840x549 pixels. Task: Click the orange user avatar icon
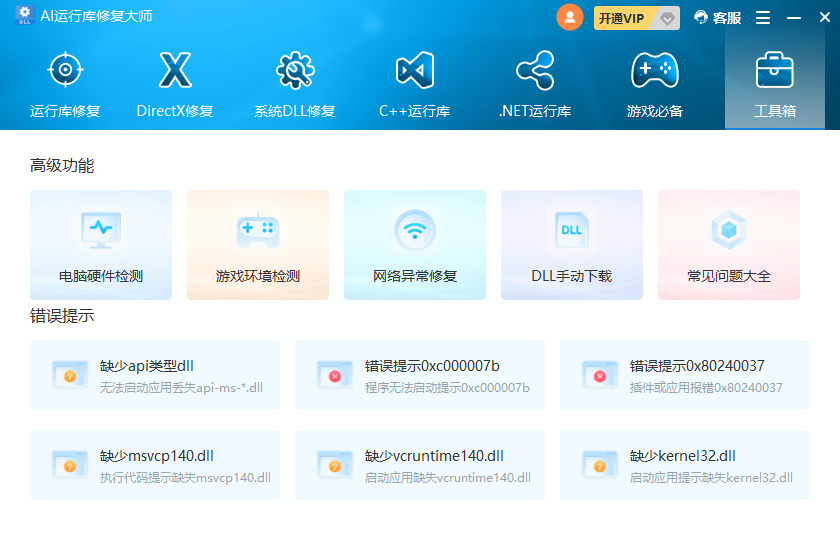pyautogui.click(x=570, y=18)
